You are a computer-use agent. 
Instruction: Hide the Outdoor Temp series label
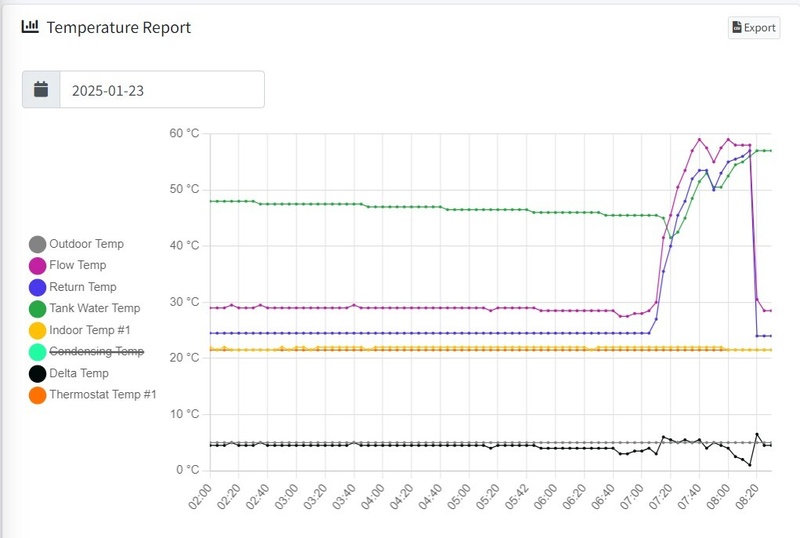tap(86, 244)
